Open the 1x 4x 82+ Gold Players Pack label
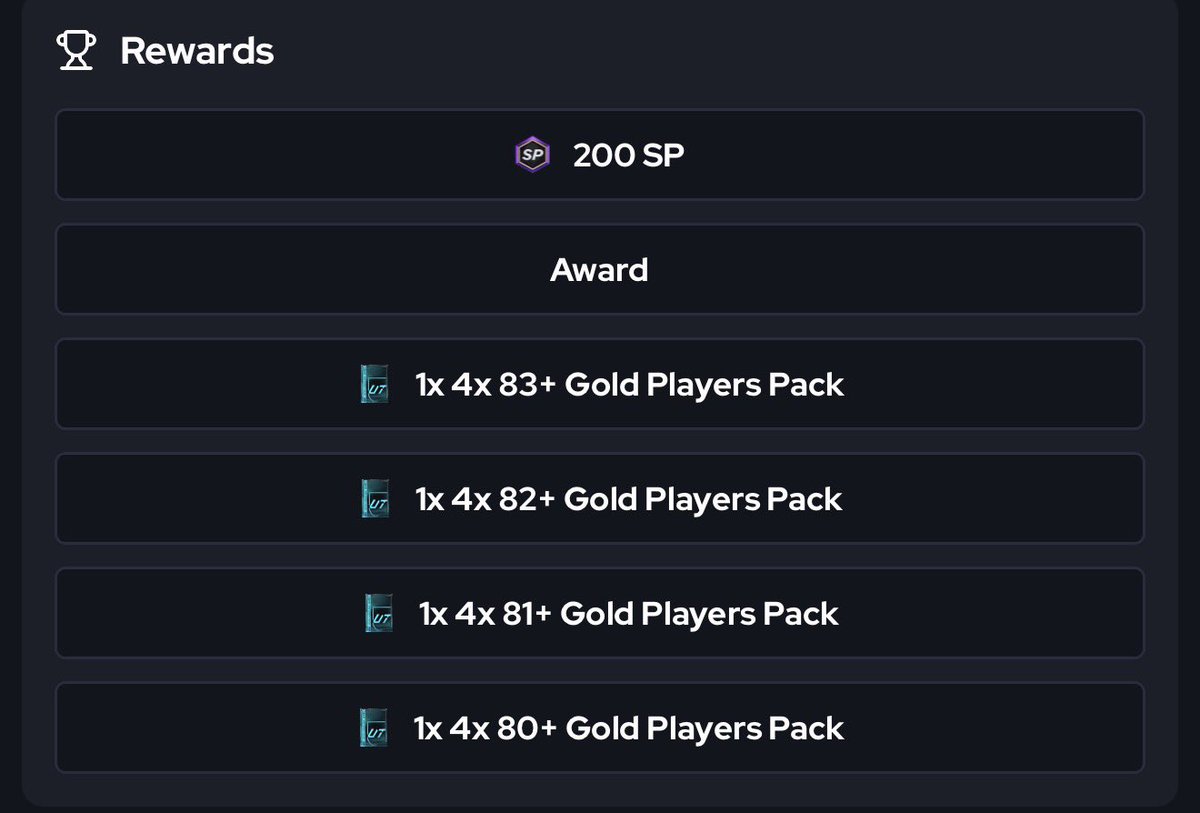Screen dimensions: 1200x813 (629, 499)
